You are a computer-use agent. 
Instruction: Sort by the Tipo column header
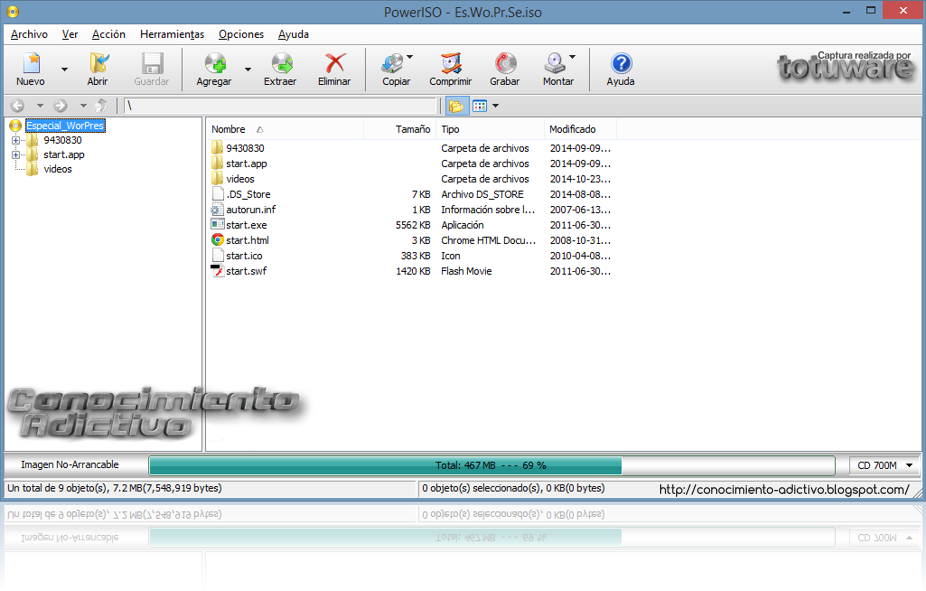click(490, 129)
